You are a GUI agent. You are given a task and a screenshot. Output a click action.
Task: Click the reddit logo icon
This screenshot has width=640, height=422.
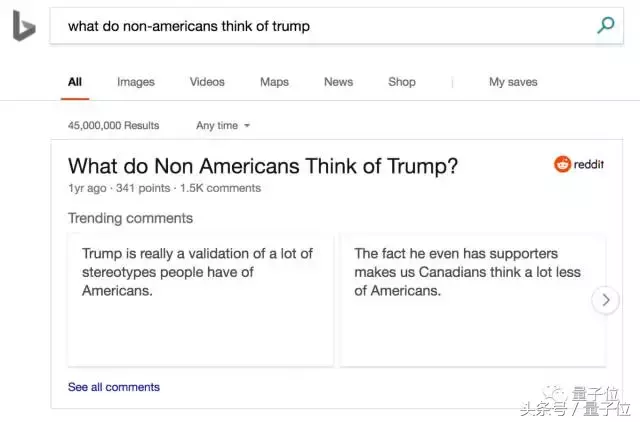click(x=562, y=164)
